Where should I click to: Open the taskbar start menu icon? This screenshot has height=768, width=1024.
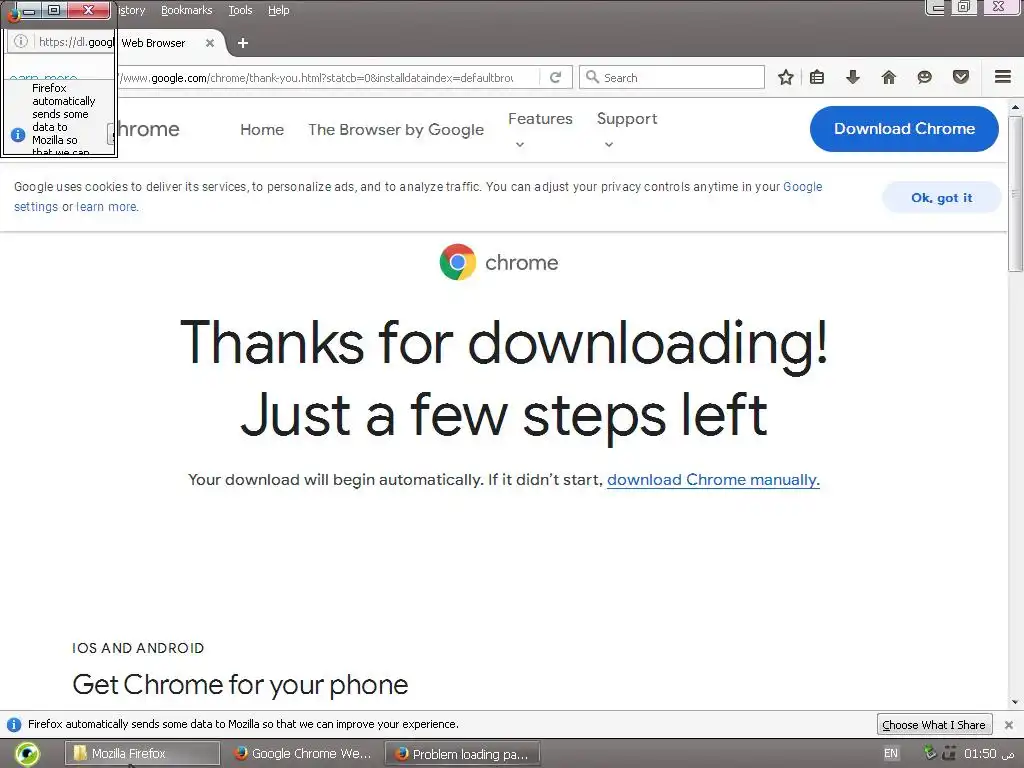click(x=27, y=754)
